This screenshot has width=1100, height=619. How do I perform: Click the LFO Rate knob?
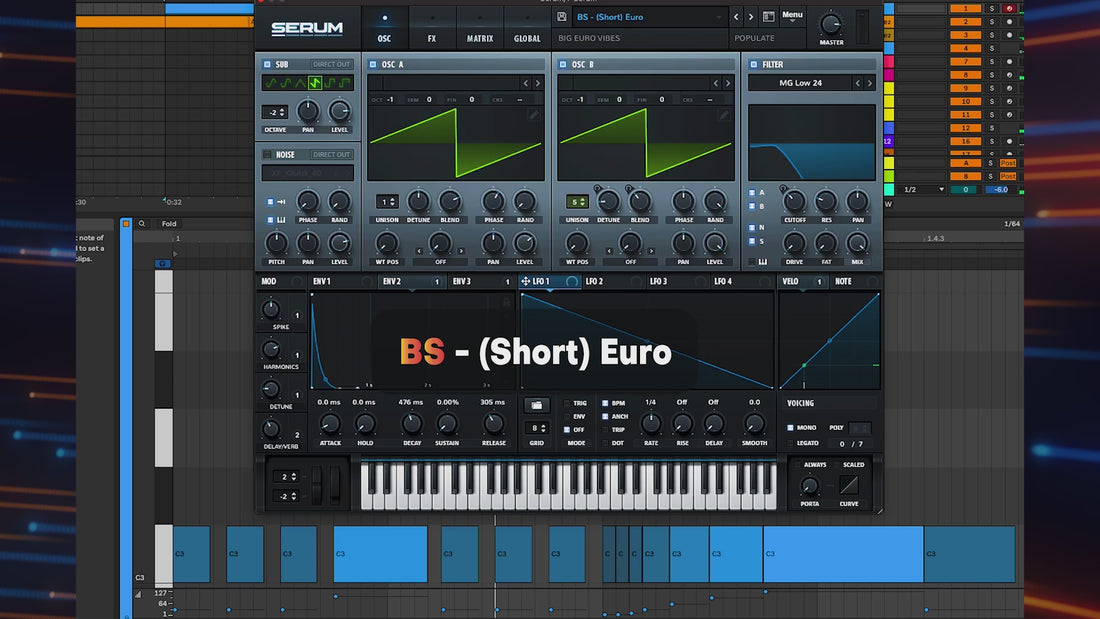click(x=651, y=424)
